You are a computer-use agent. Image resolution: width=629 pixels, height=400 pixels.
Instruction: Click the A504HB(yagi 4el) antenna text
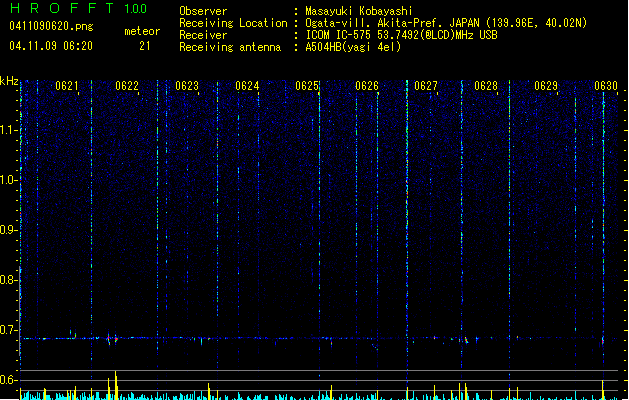click(353, 47)
